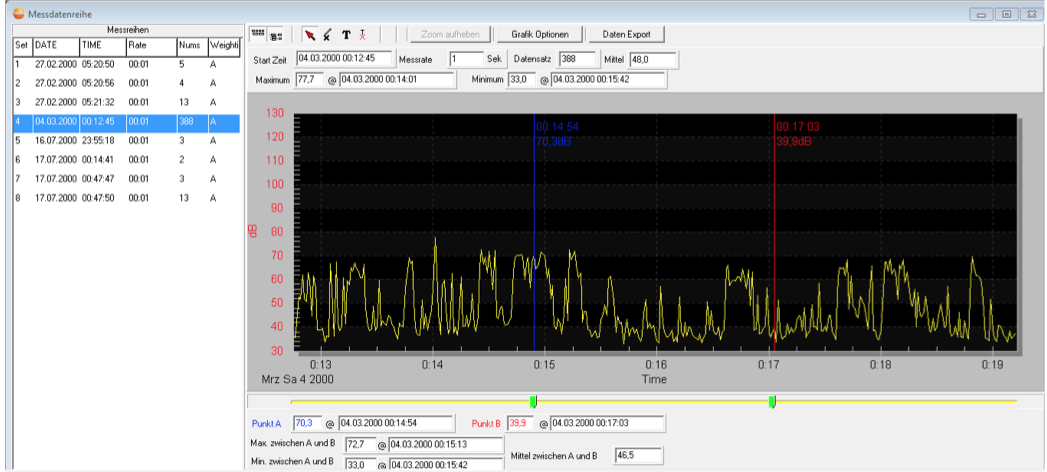Open Grafik Optionen
Image resolution: width=1047 pixels, height=472 pixels.
pyautogui.click(x=539, y=34)
